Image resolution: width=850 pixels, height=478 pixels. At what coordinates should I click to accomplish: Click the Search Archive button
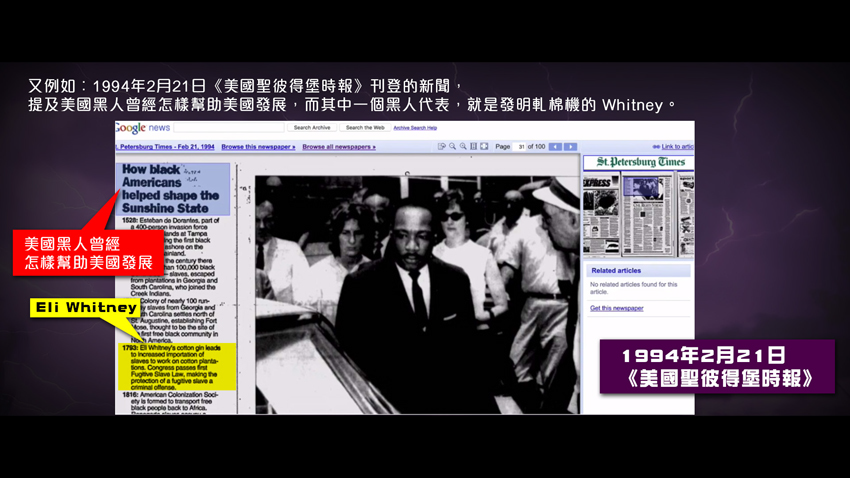[x=312, y=127]
